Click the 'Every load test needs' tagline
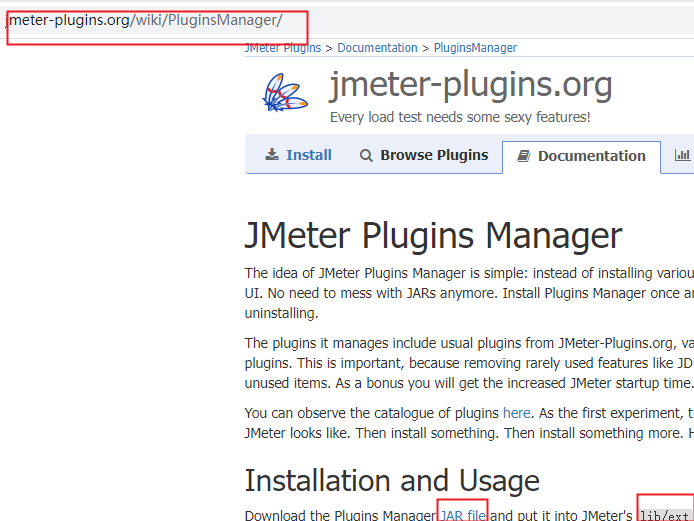 pyautogui.click(x=460, y=117)
